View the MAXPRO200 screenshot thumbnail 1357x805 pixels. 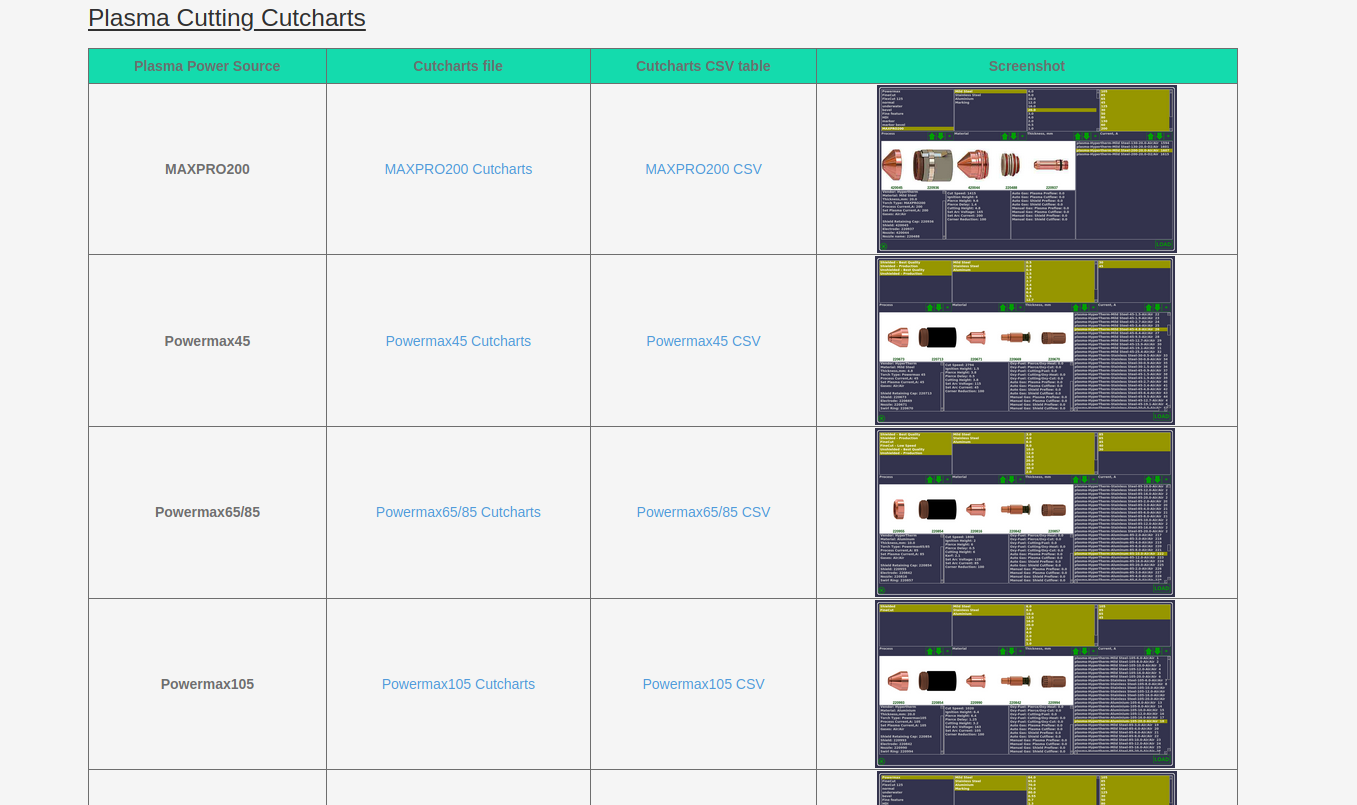pos(1027,169)
